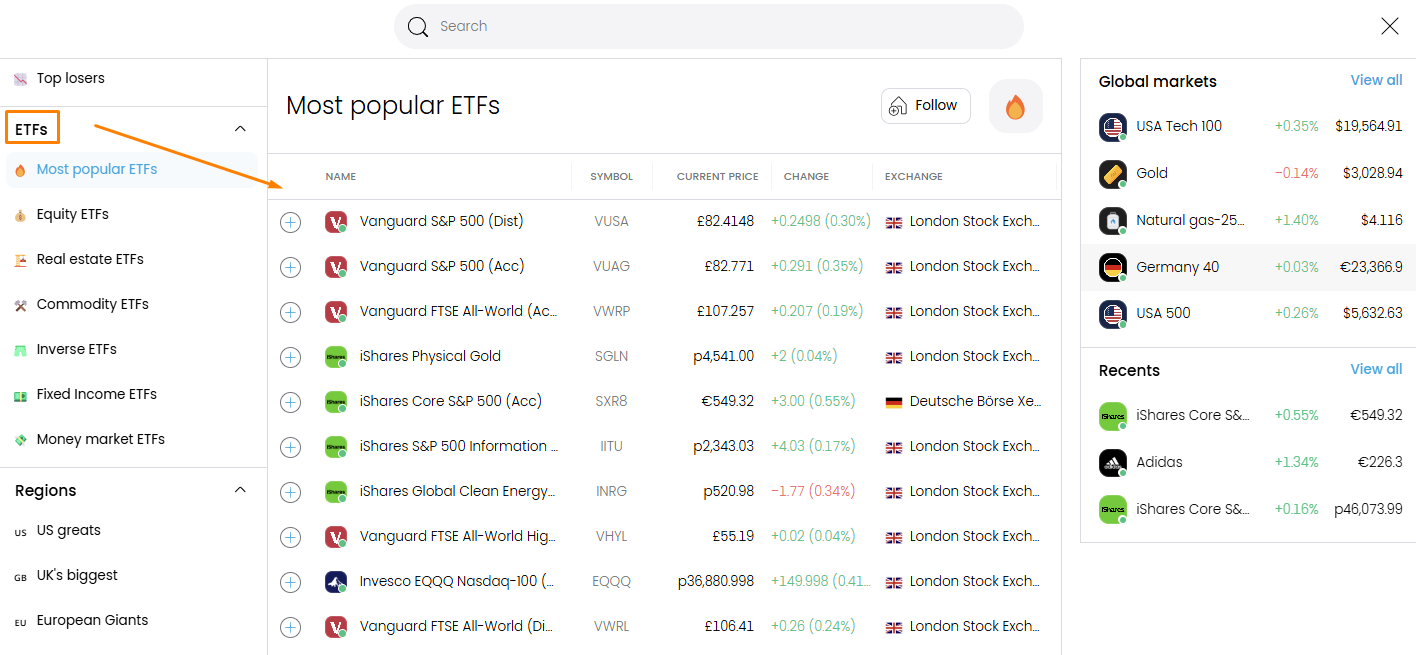1416x655 pixels.
Task: Click the price p36,880.998
Action: (x=716, y=582)
